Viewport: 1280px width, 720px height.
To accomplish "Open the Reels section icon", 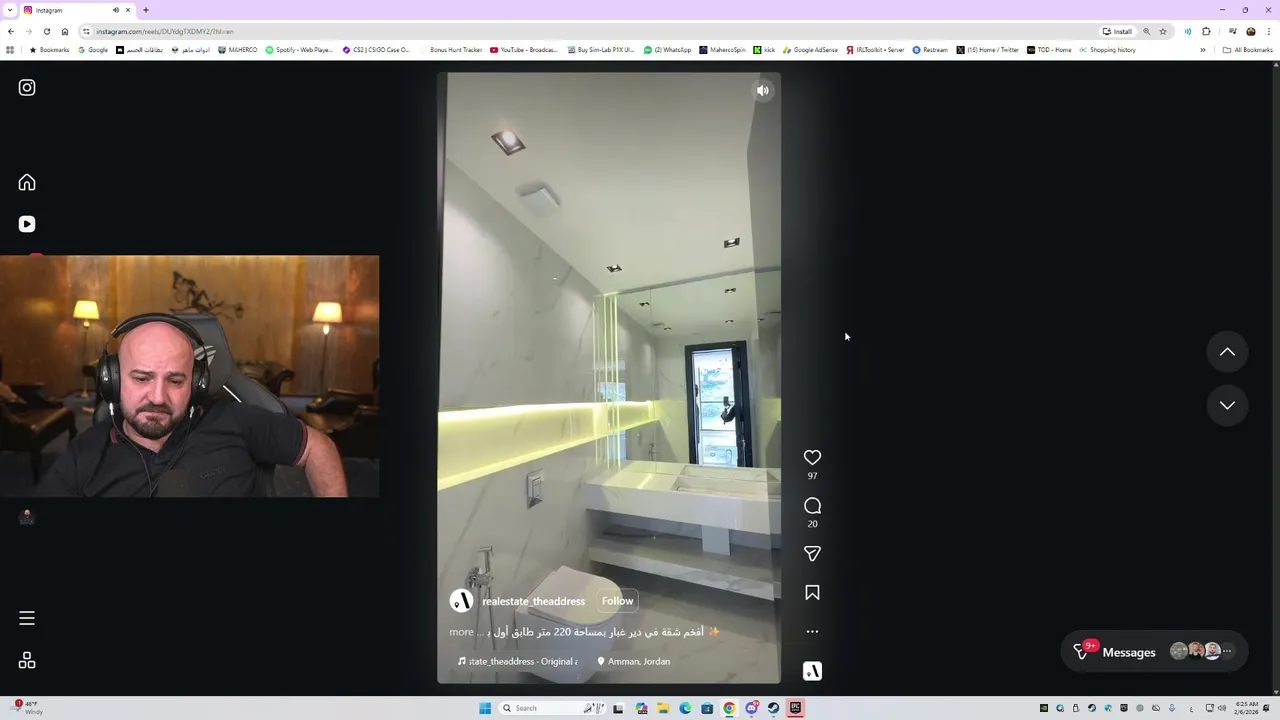I will (x=27, y=224).
